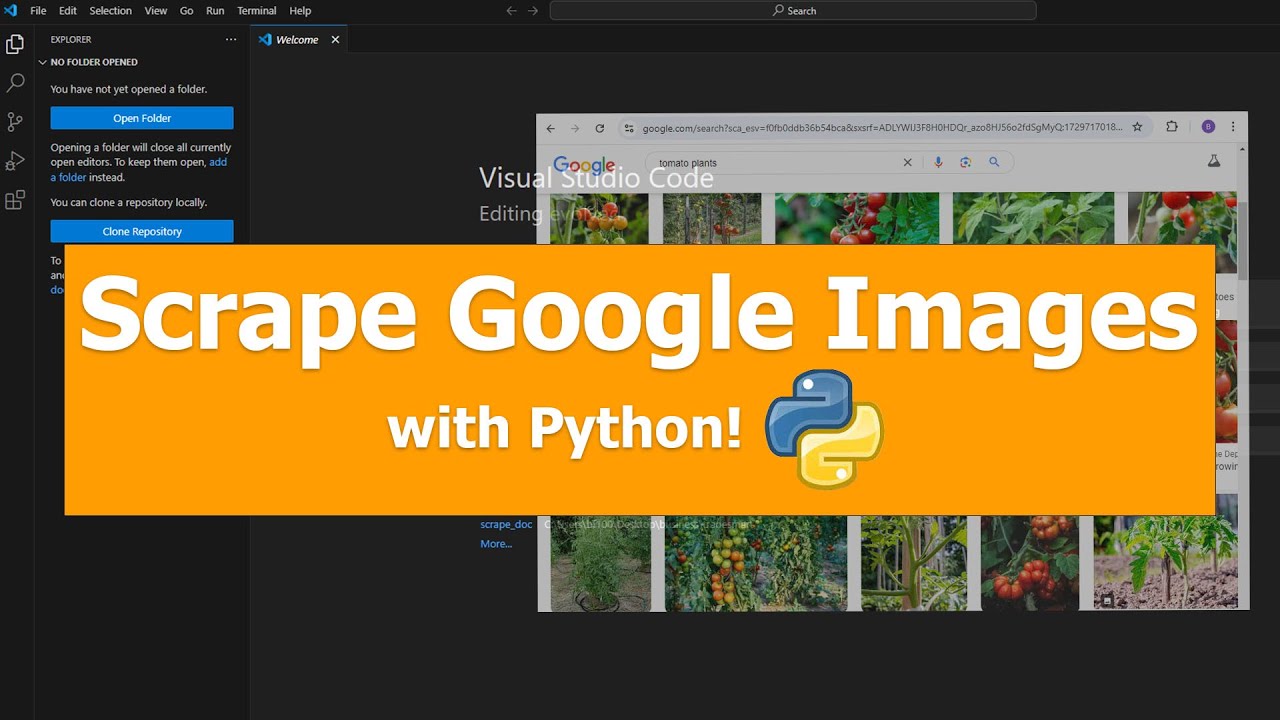Go forward with the title bar arrow
Image resolution: width=1280 pixels, height=720 pixels.
[533, 11]
